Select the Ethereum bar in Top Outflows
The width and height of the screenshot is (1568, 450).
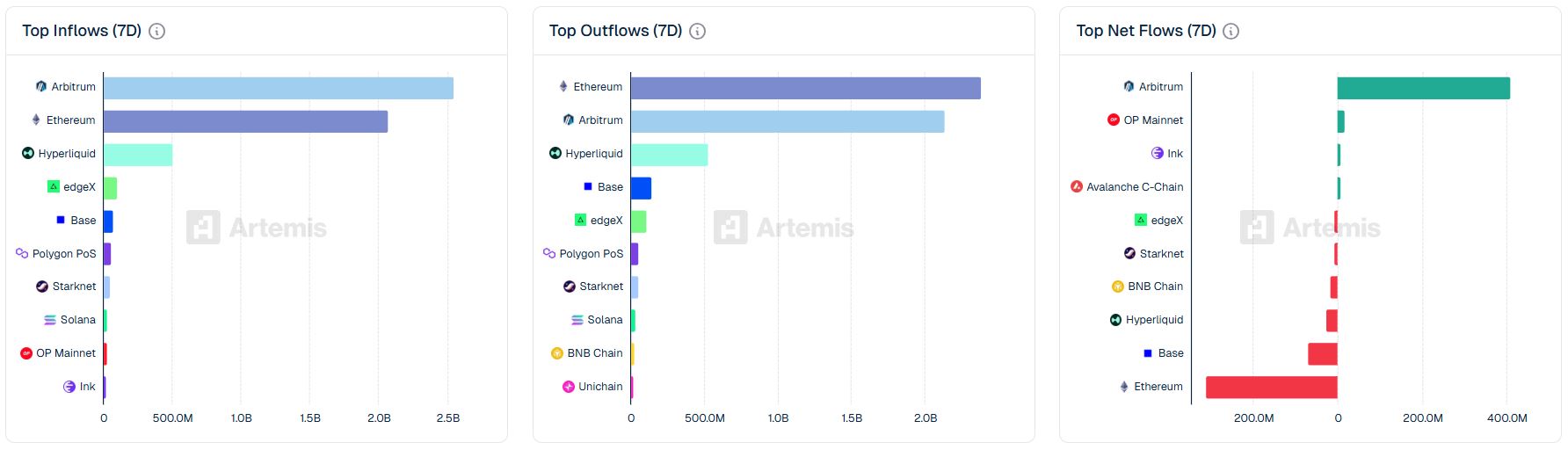[x=805, y=89]
